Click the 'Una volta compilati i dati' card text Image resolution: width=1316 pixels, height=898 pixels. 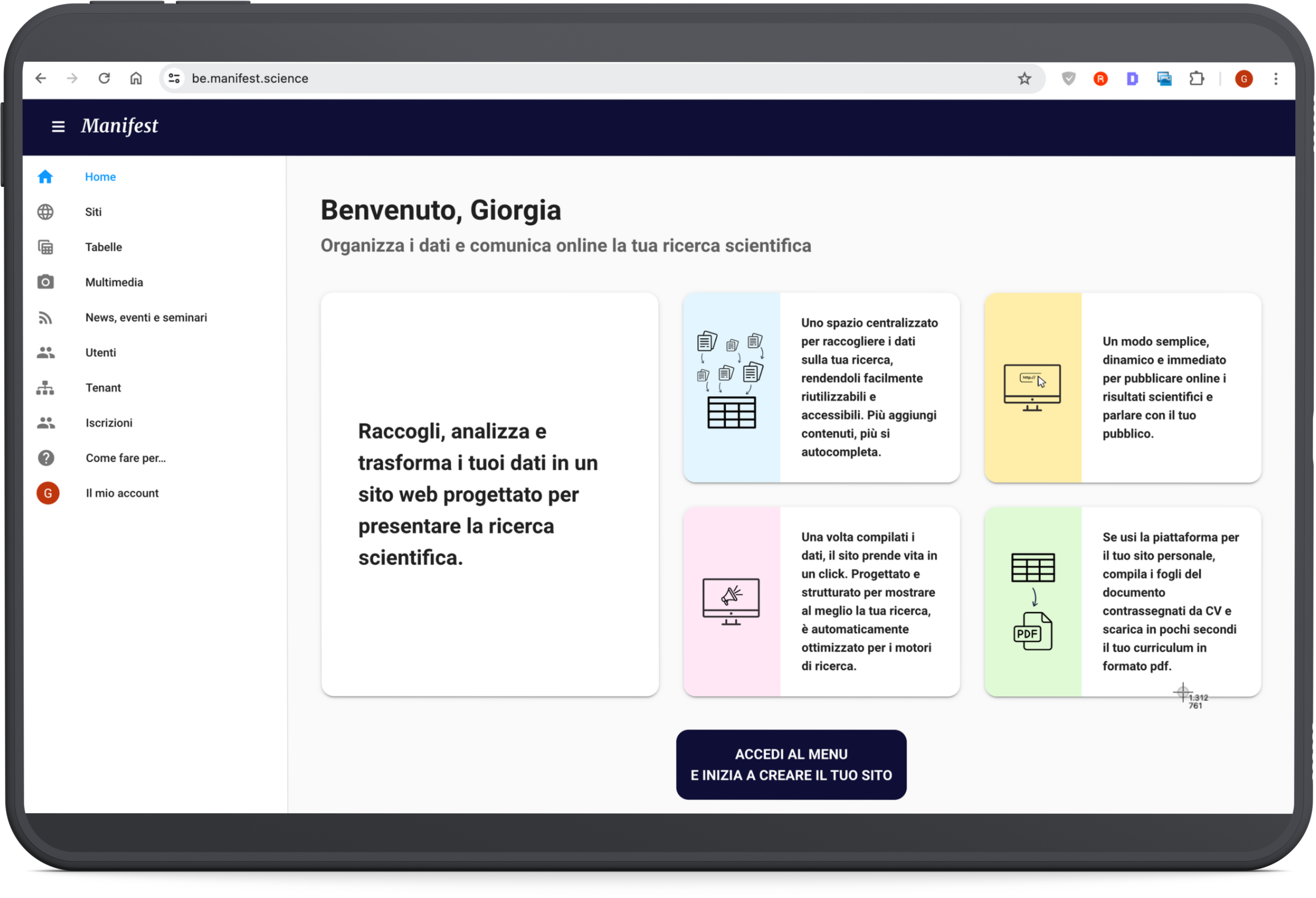[x=870, y=601]
